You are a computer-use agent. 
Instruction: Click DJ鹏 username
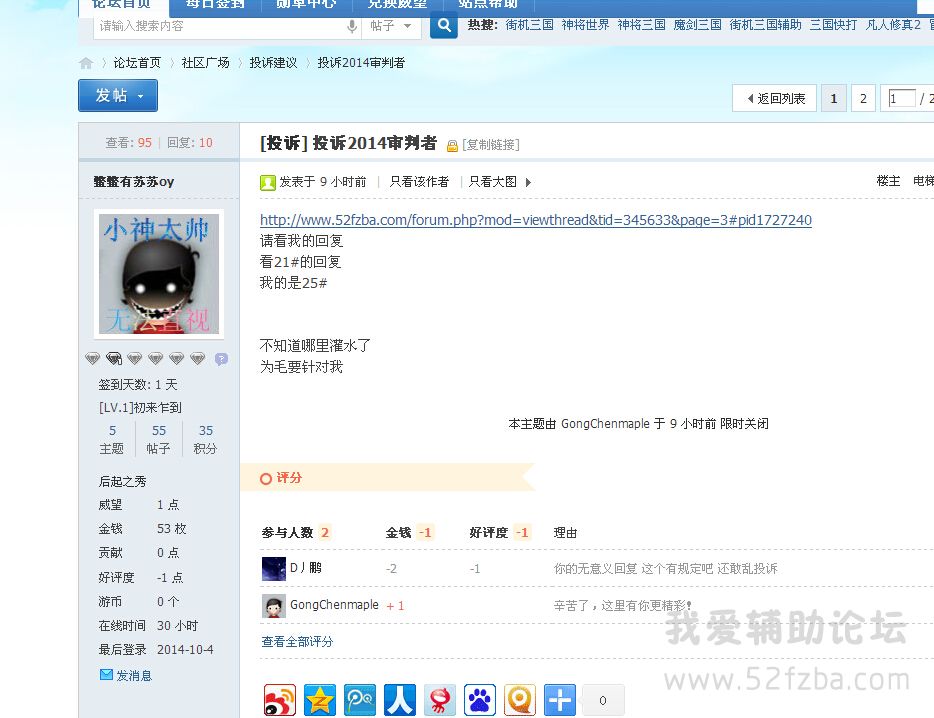pos(306,568)
